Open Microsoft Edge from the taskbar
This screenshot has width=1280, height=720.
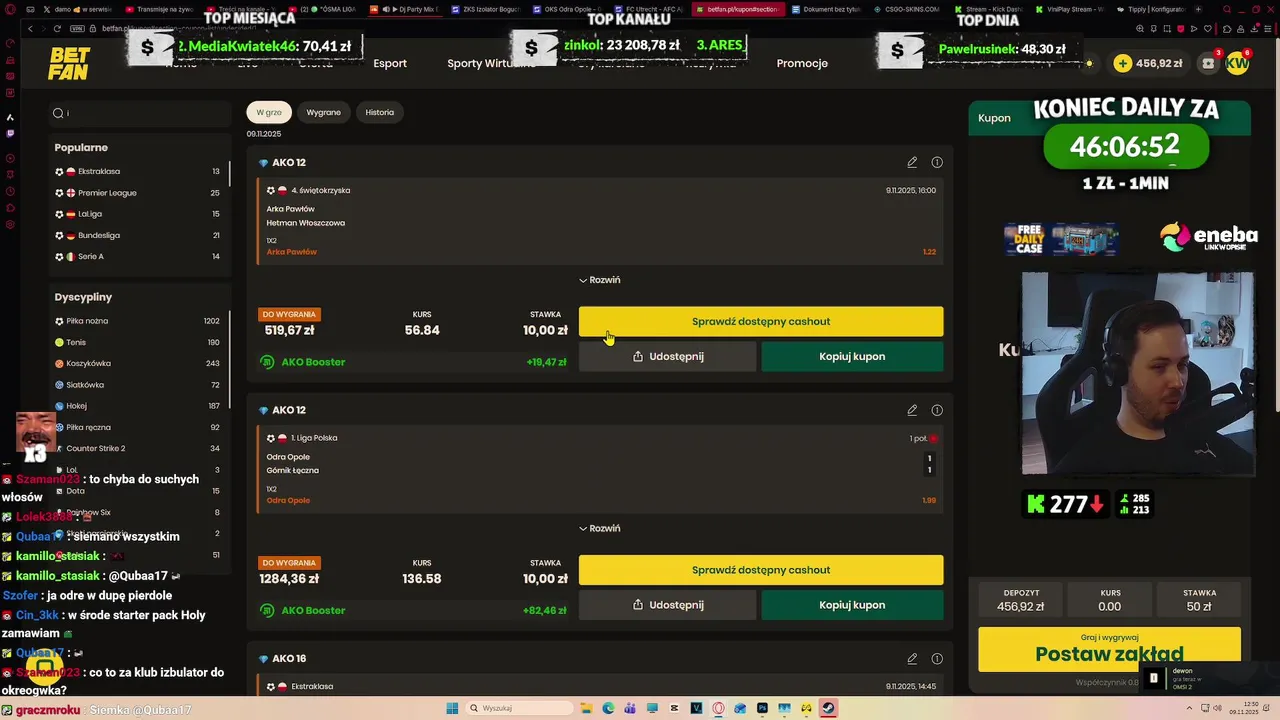click(x=608, y=708)
